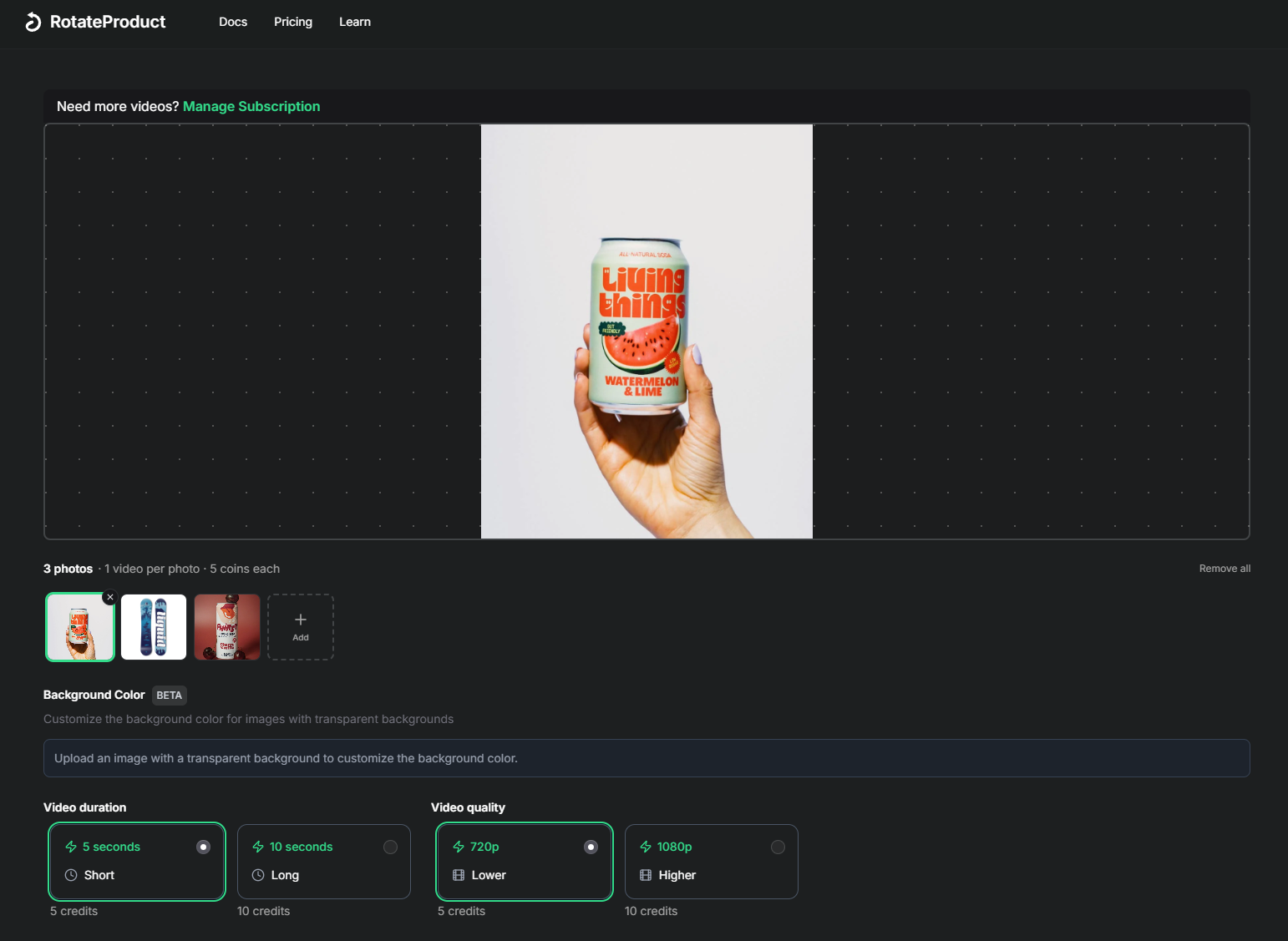Click the 'Long' duration label
The width and height of the screenshot is (1288, 941).
(x=285, y=875)
